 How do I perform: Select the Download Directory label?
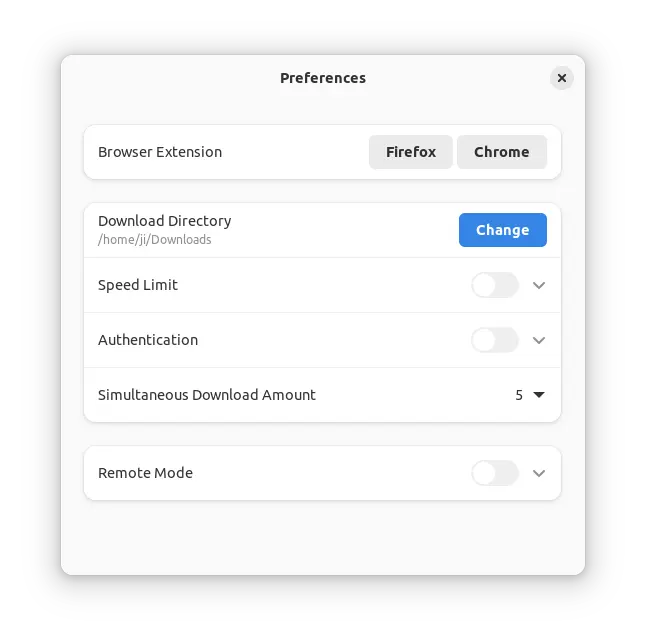(x=164, y=221)
